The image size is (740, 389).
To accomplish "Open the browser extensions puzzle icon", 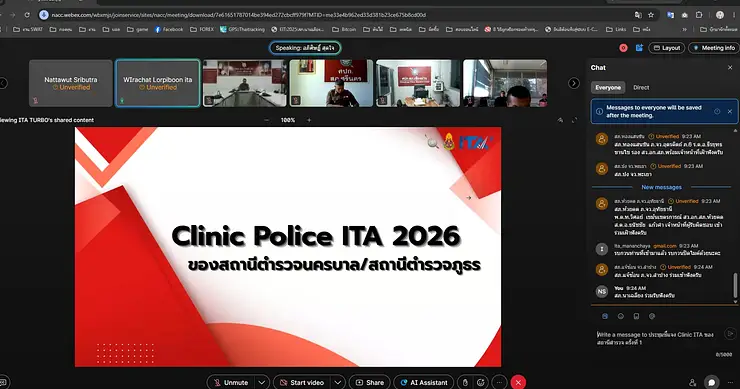I will coord(699,15).
